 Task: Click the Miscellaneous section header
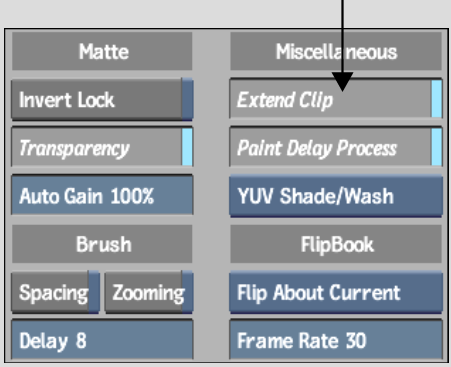click(x=336, y=51)
